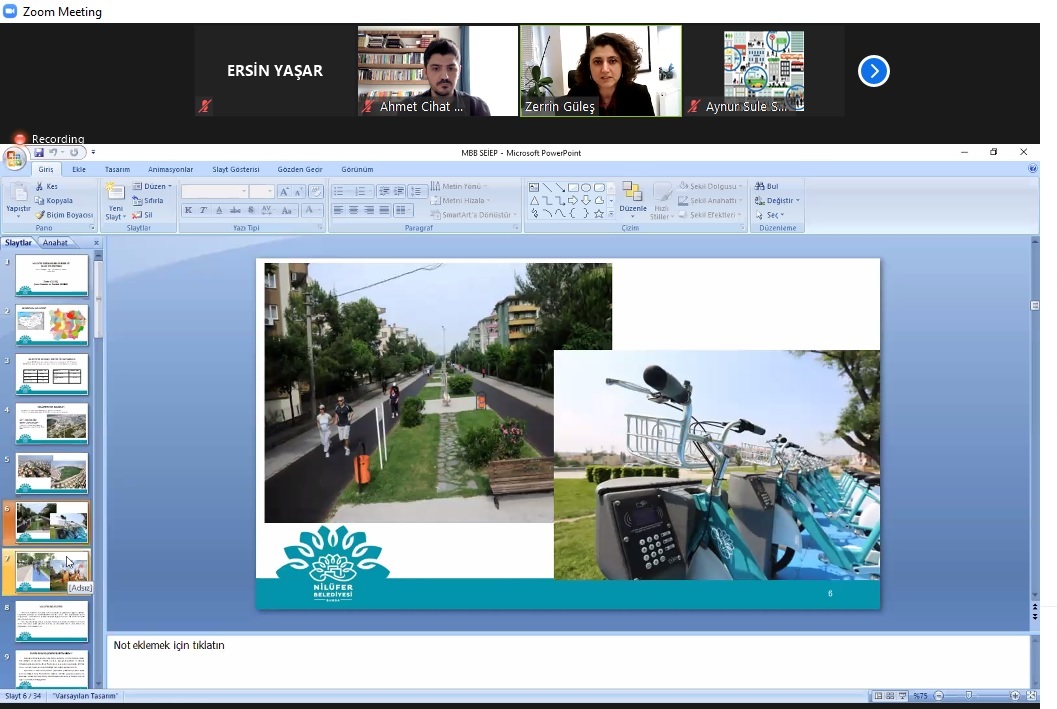This screenshot has width=1057, height=709.
Task: Switch to the Anahat outline tab
Action: 55,243
